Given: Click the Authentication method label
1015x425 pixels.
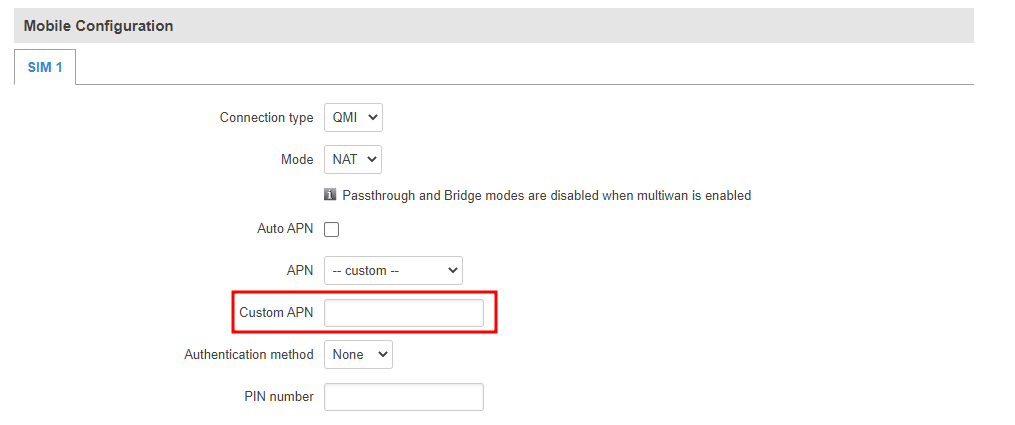Looking at the screenshot, I should pos(249,354).
